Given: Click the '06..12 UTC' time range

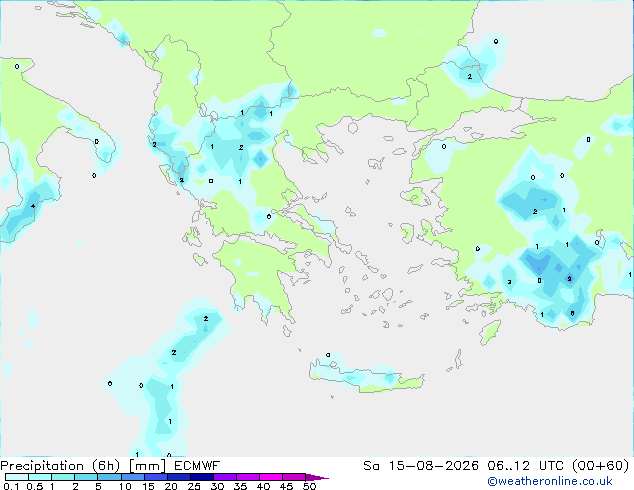Looking at the screenshot, I should pos(528,466).
